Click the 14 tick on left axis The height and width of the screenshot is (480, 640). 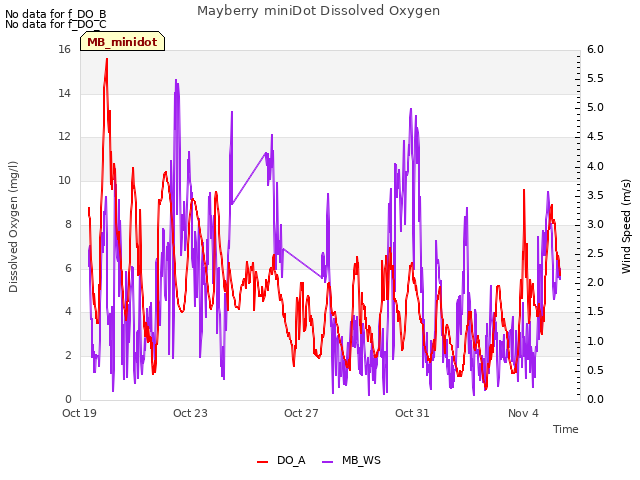[x=64, y=93]
